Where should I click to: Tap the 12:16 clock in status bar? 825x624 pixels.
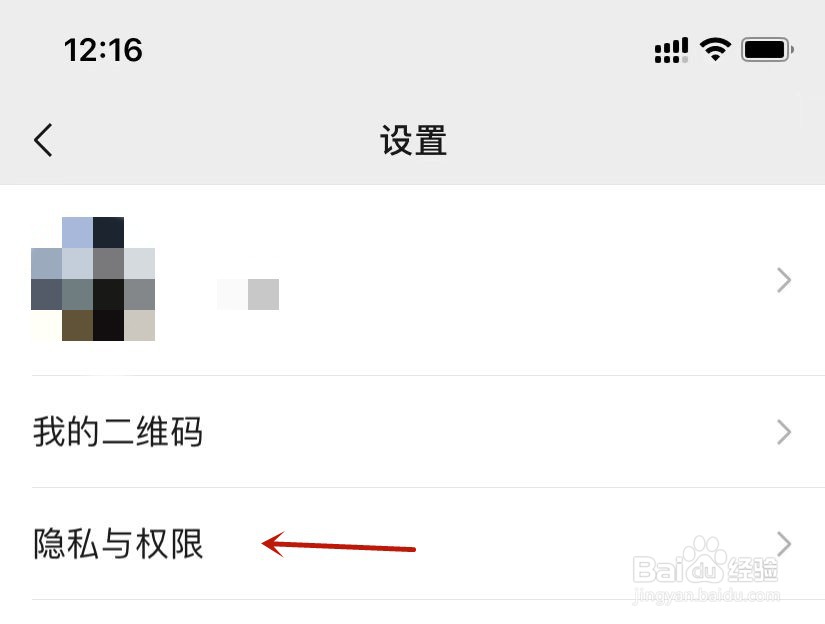coord(103,50)
